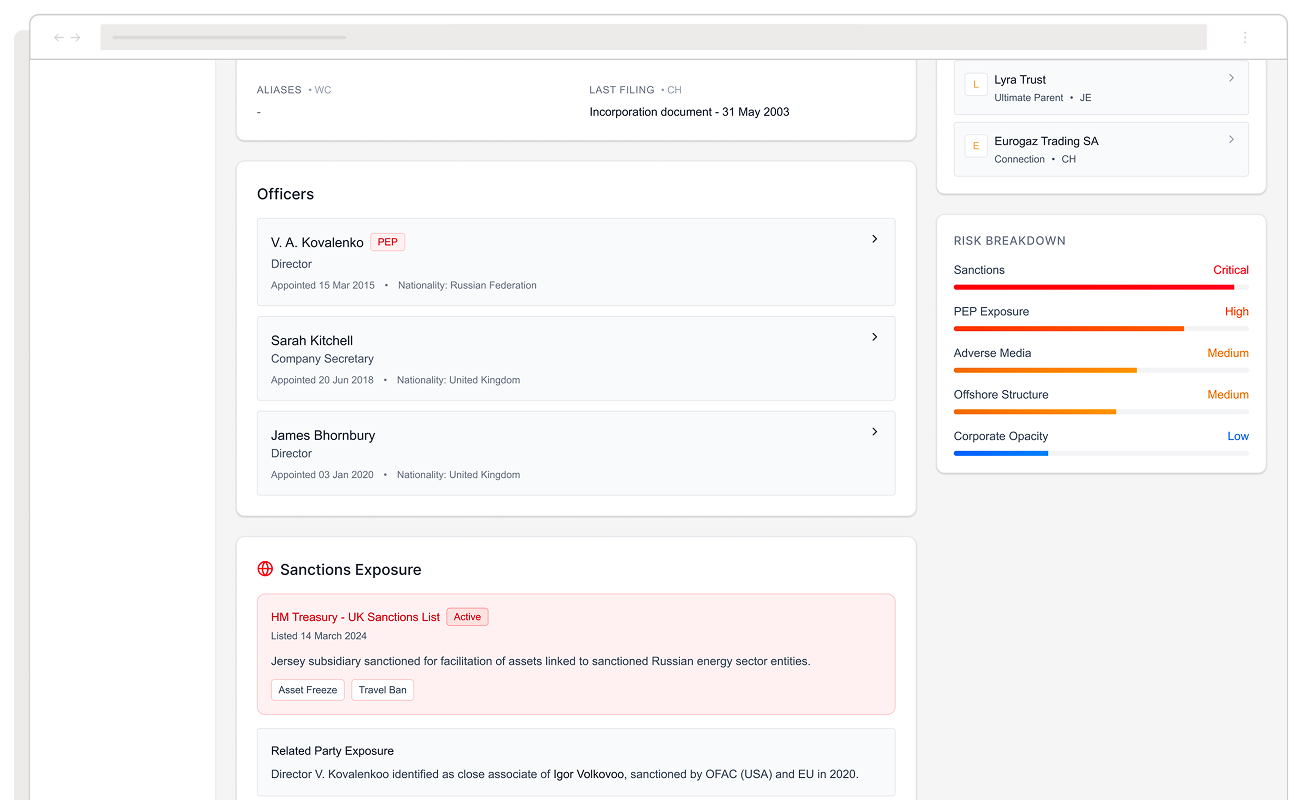The width and height of the screenshot is (1300, 800).
Task: Click Eurogaz Trading SA name
Action: pos(1046,141)
